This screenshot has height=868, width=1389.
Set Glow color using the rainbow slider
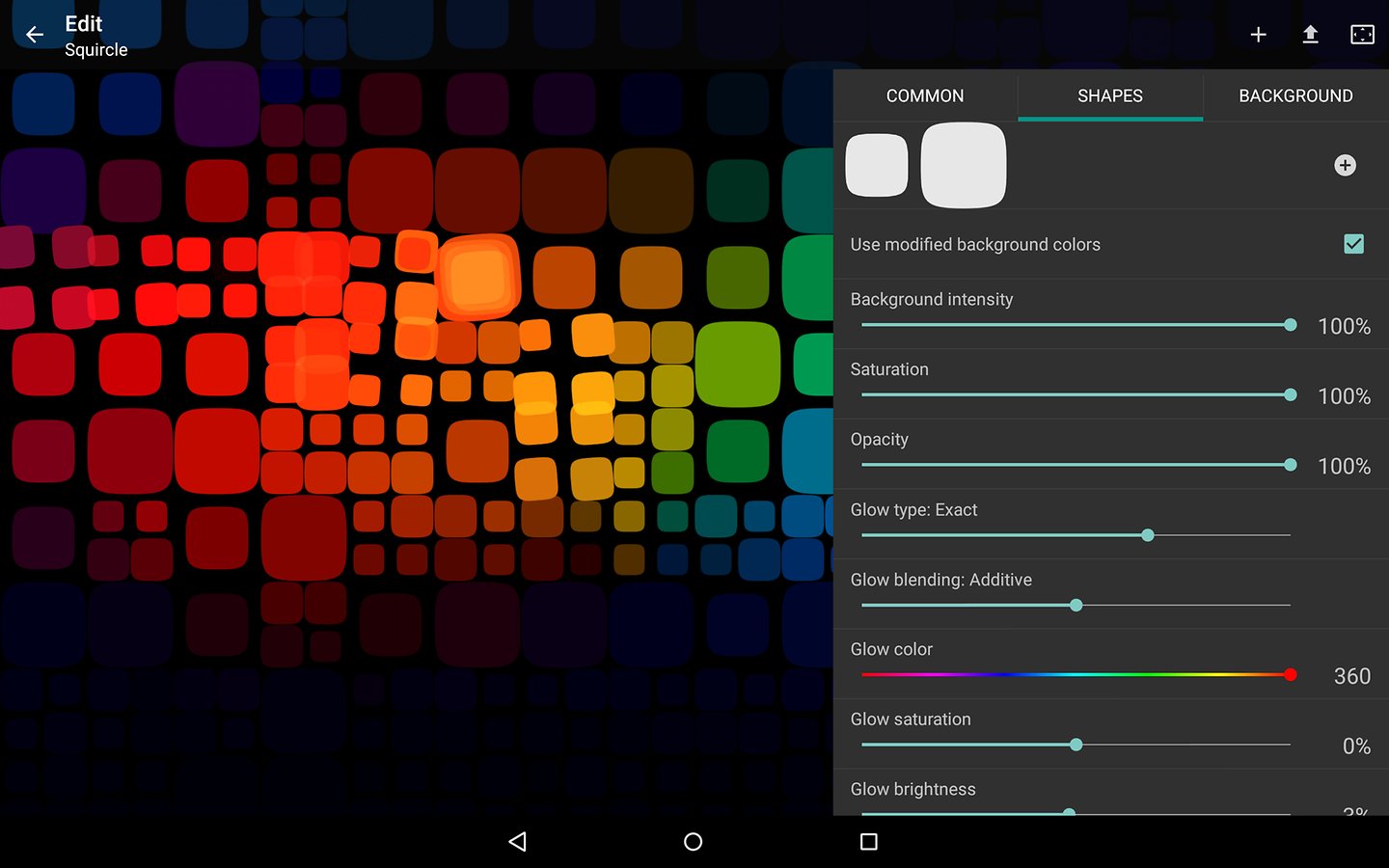(1290, 675)
